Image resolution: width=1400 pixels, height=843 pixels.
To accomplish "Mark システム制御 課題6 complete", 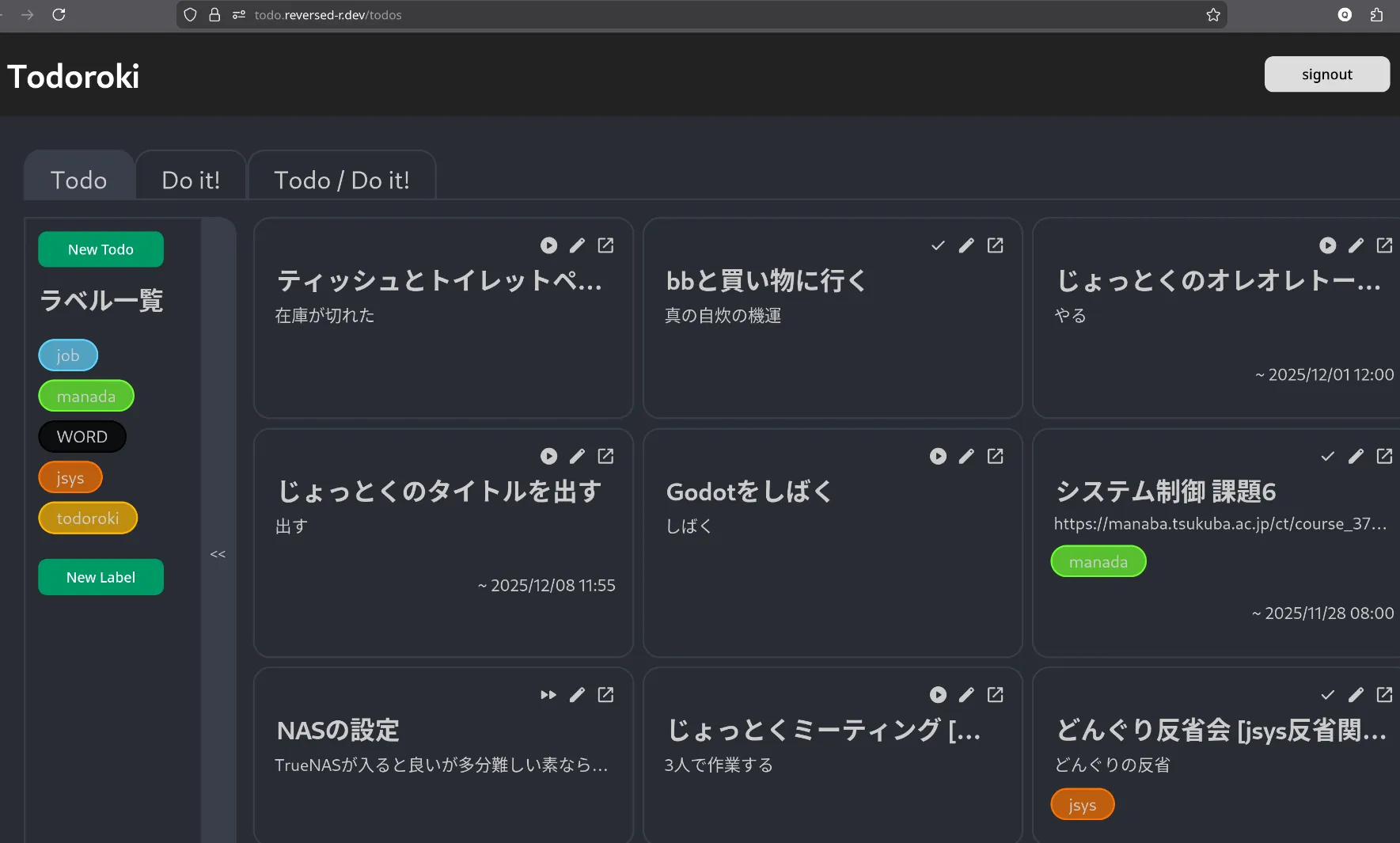I will (x=1326, y=456).
